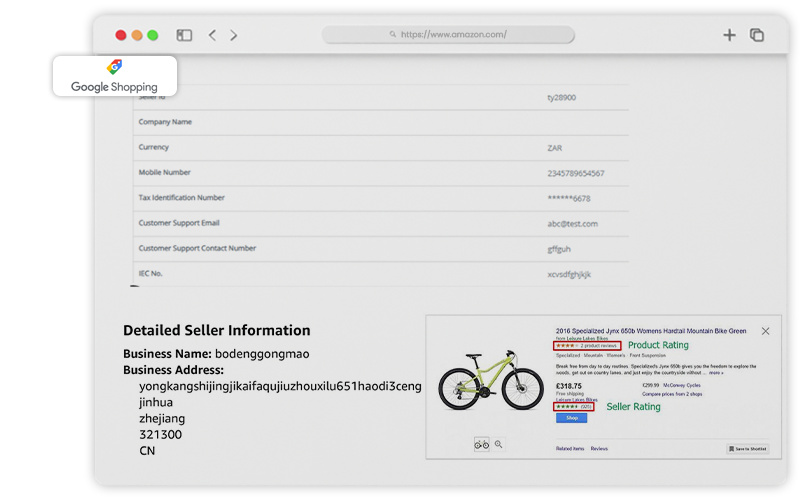Select the small bike thumbnail icon
This screenshot has width=800, height=500.
click(482, 444)
